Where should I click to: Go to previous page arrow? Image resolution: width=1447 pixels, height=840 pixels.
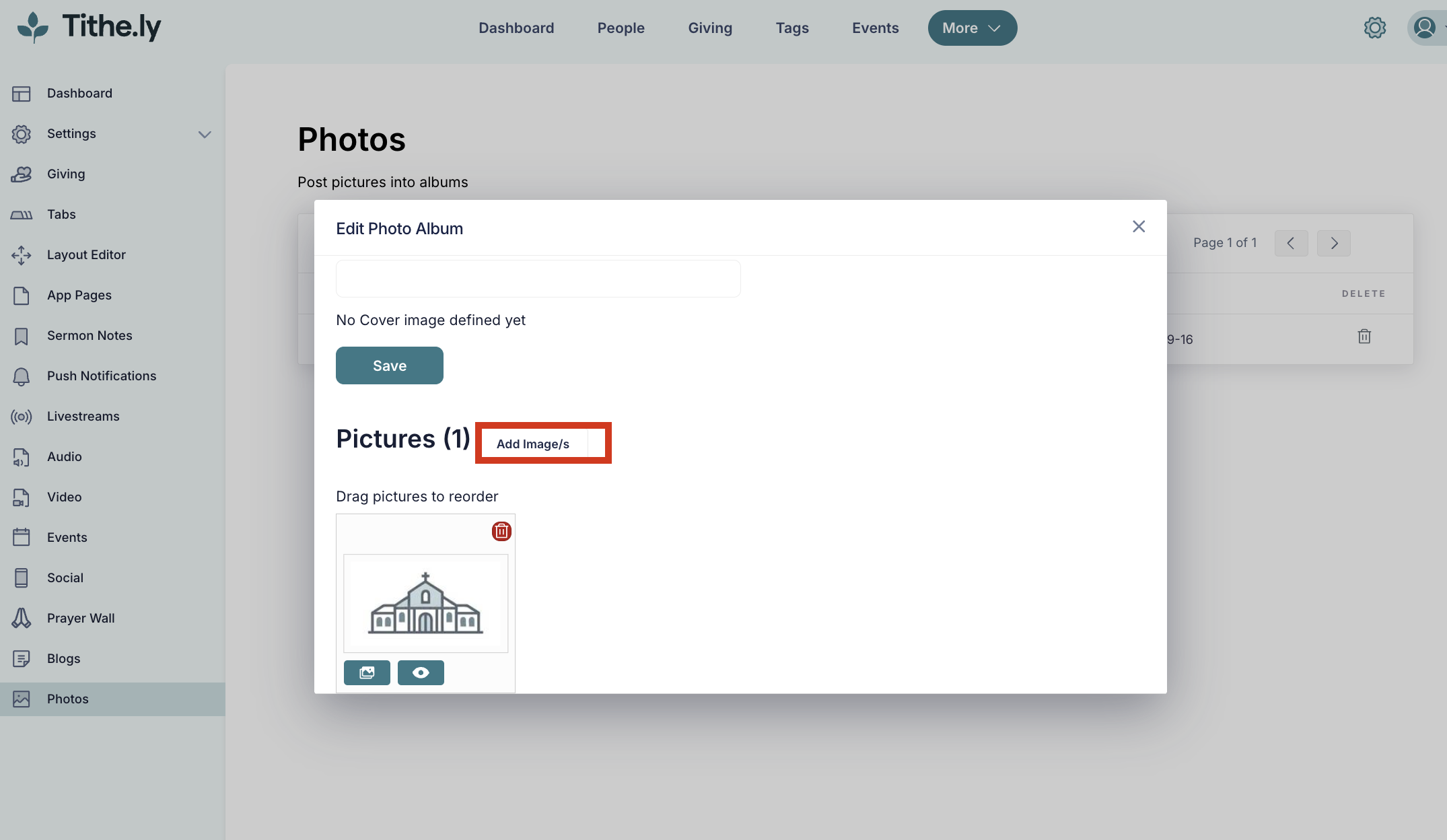1291,243
